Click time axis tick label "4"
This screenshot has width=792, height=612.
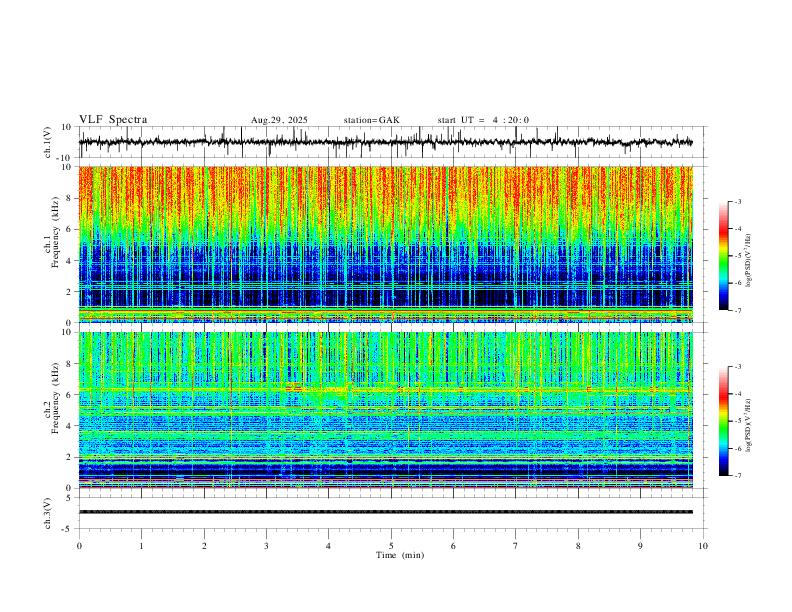[x=328, y=546]
